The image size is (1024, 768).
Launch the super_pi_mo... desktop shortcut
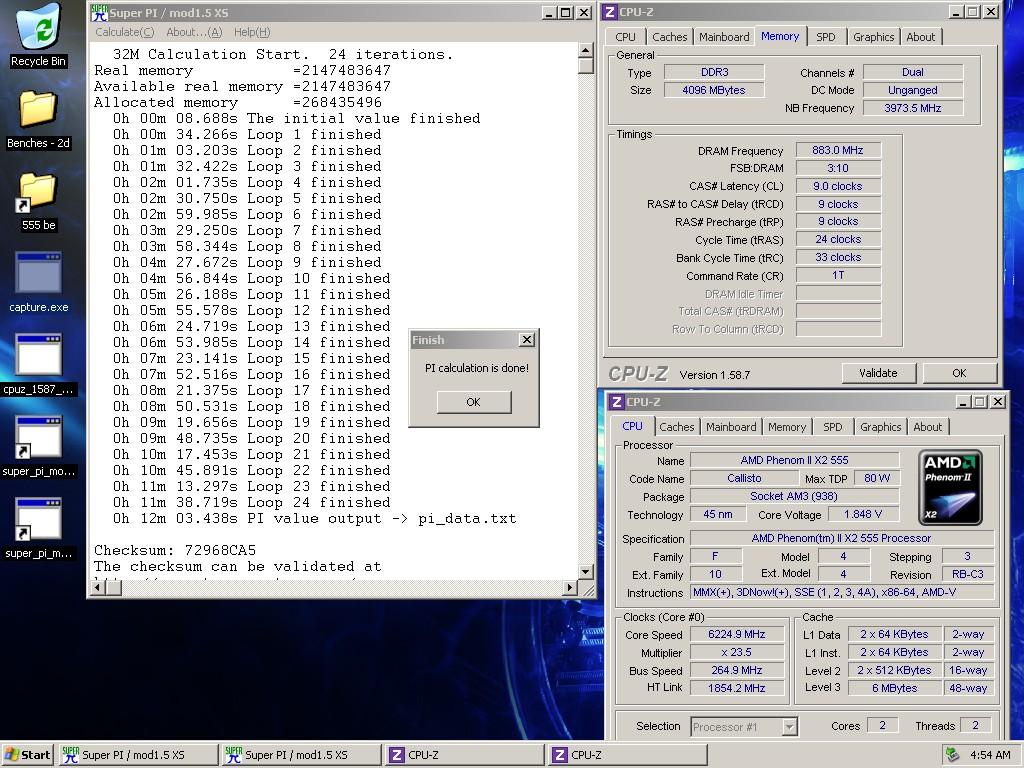pyautogui.click(x=38, y=447)
